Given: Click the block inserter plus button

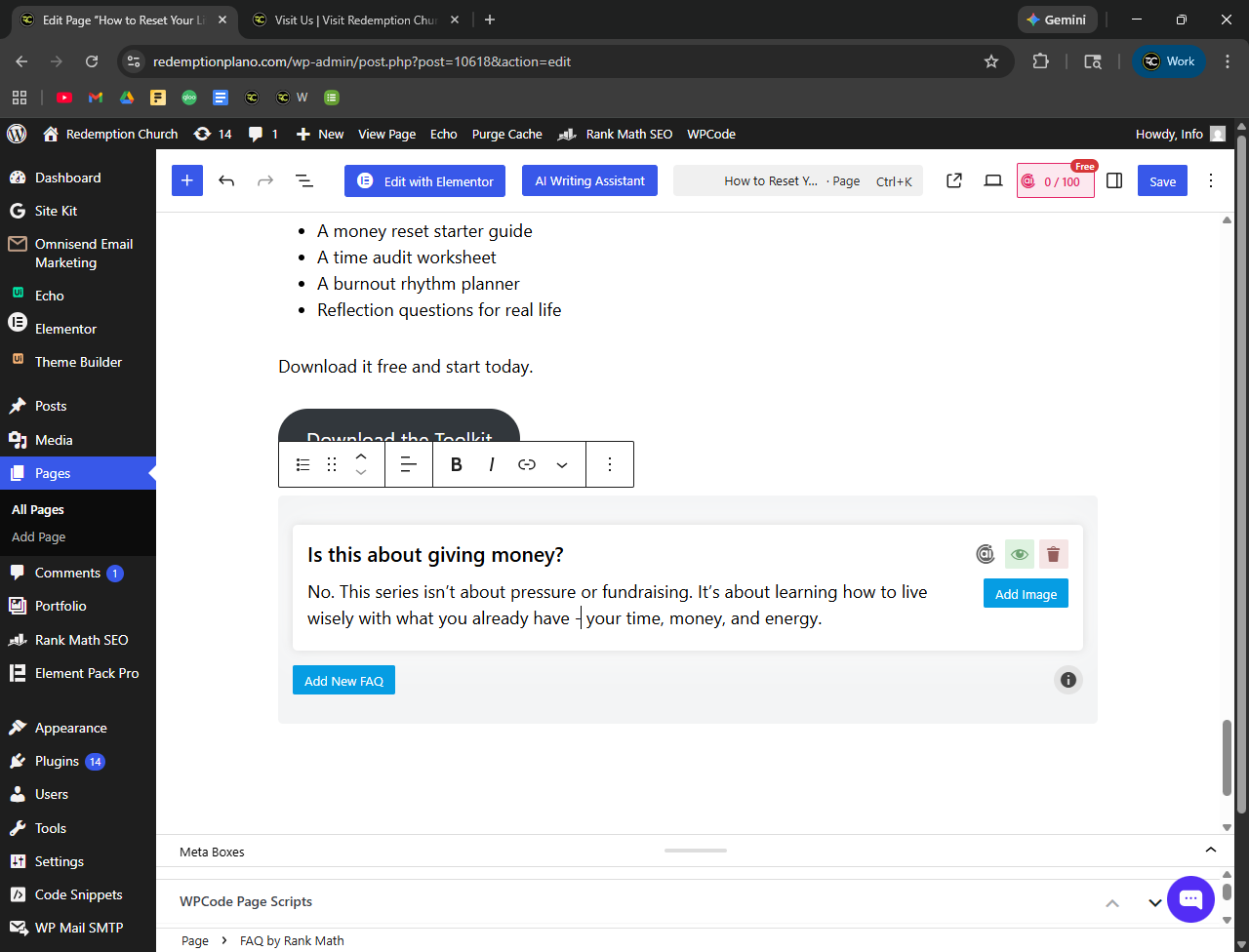Looking at the screenshot, I should click(187, 181).
